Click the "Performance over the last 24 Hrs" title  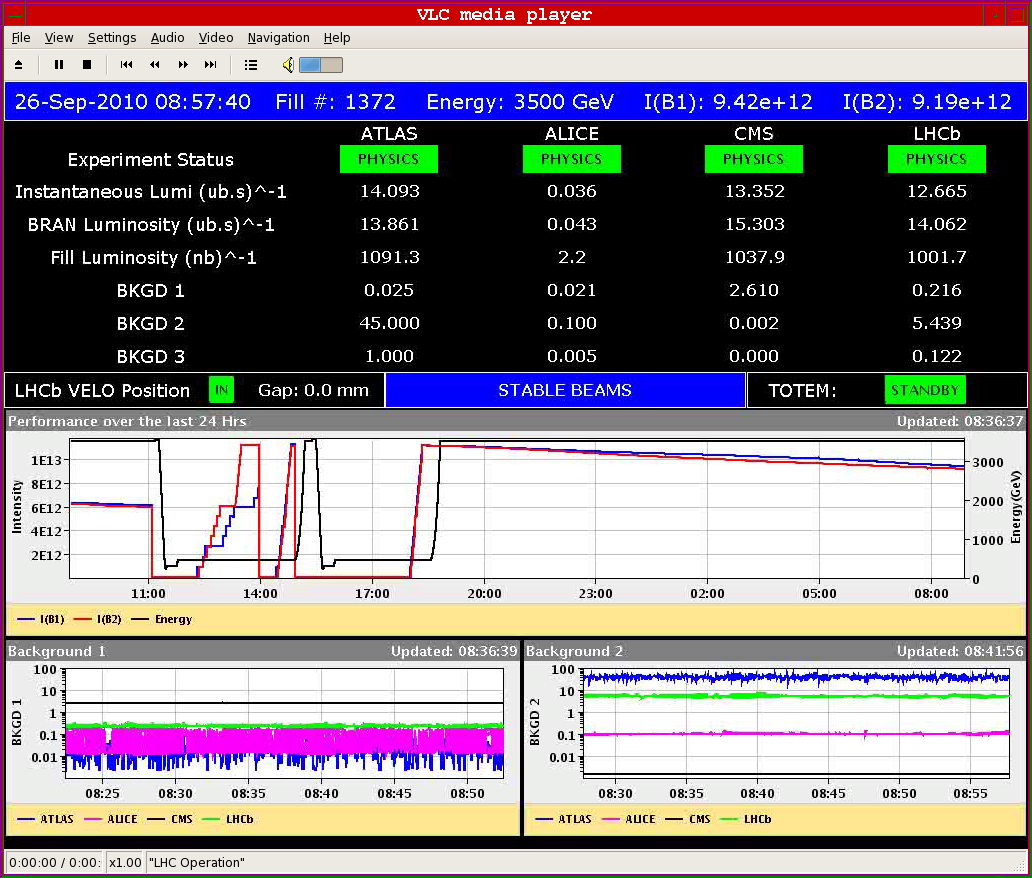tap(127, 421)
